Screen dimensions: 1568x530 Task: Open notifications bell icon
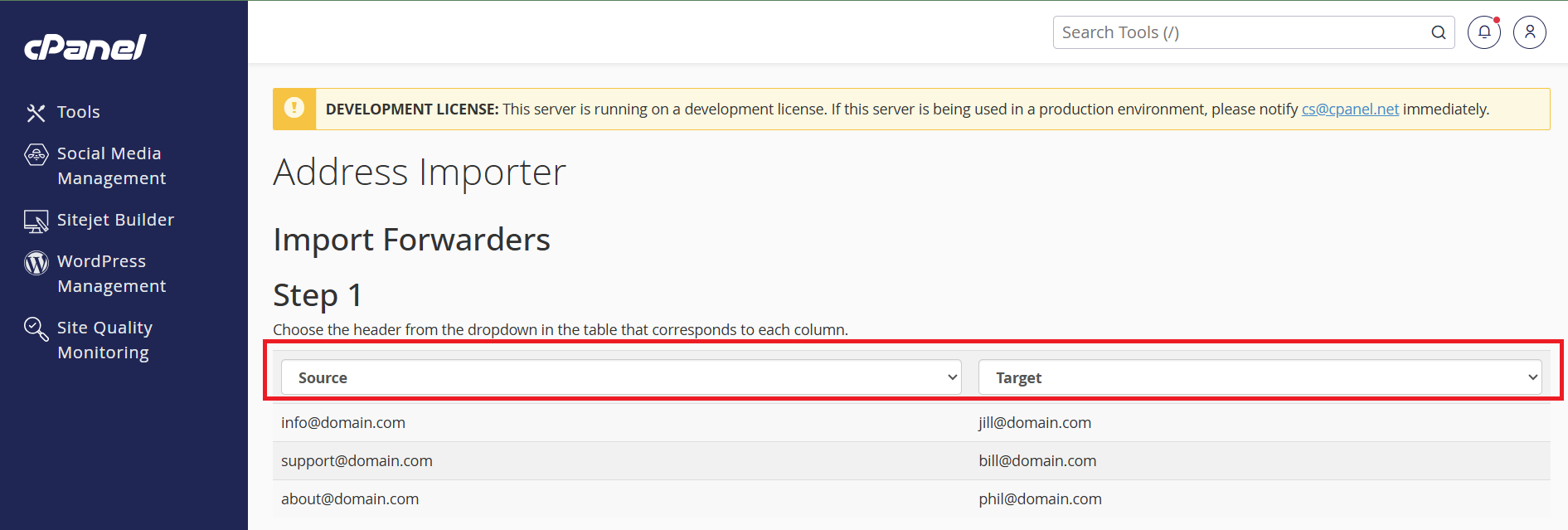1484,32
